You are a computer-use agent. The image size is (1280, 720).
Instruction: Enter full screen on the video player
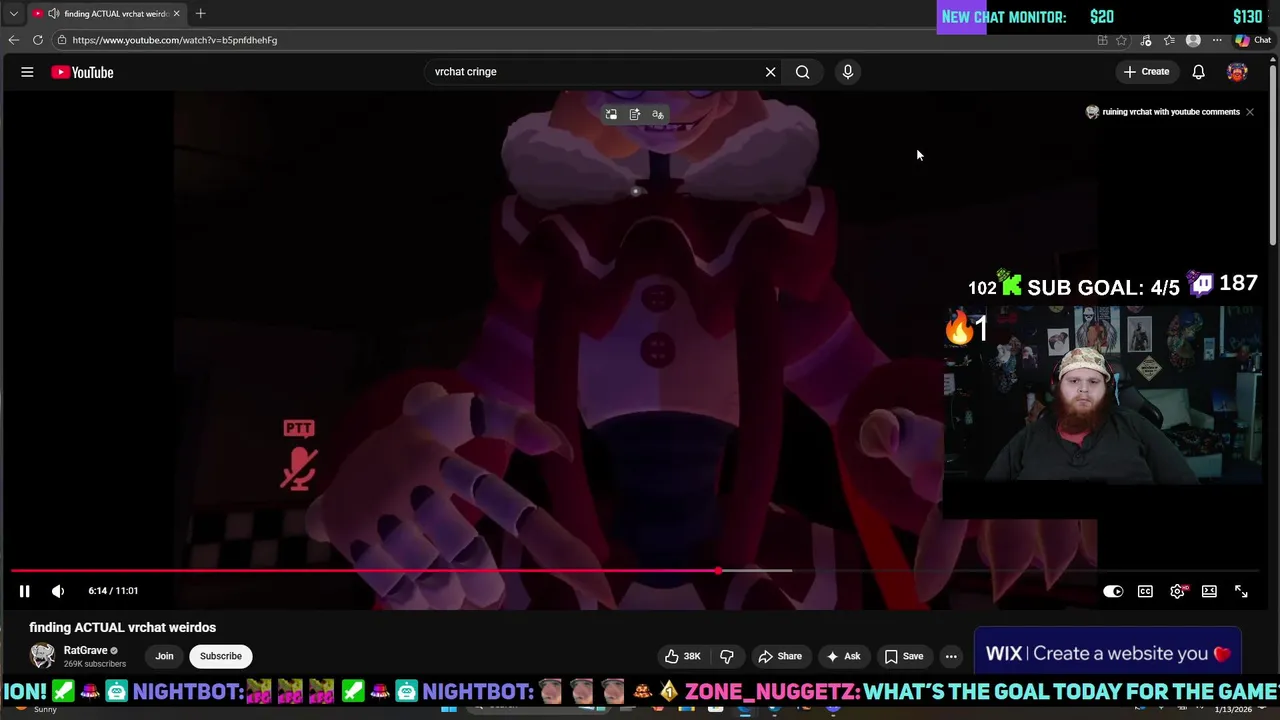[x=1241, y=591]
